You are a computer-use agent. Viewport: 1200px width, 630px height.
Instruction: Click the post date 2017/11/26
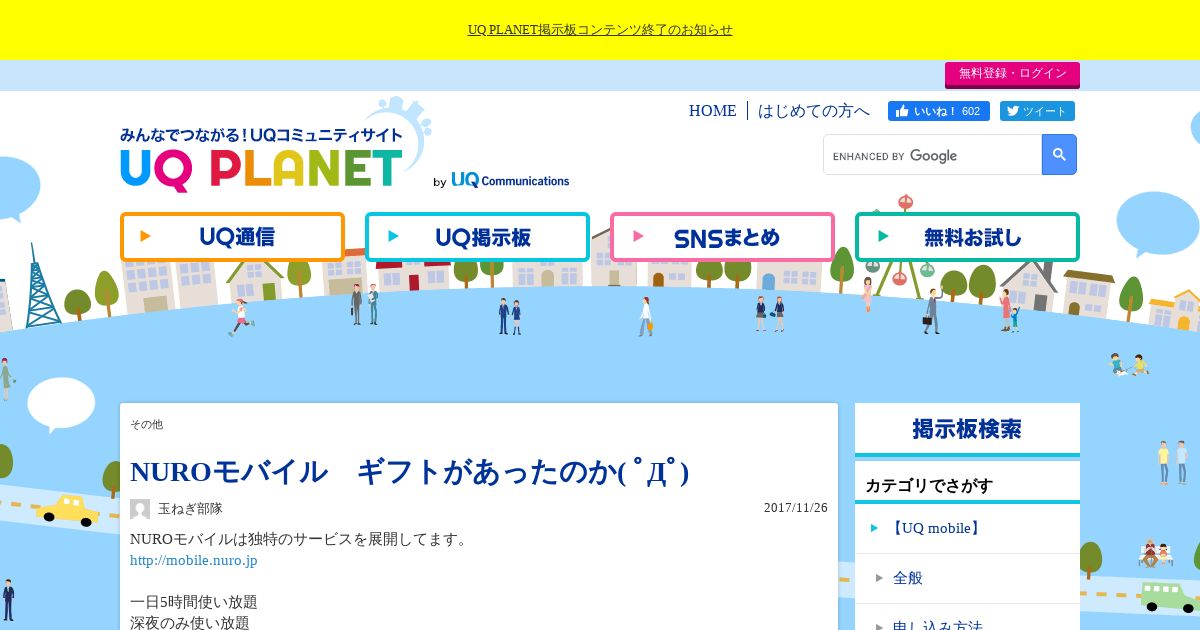[796, 508]
